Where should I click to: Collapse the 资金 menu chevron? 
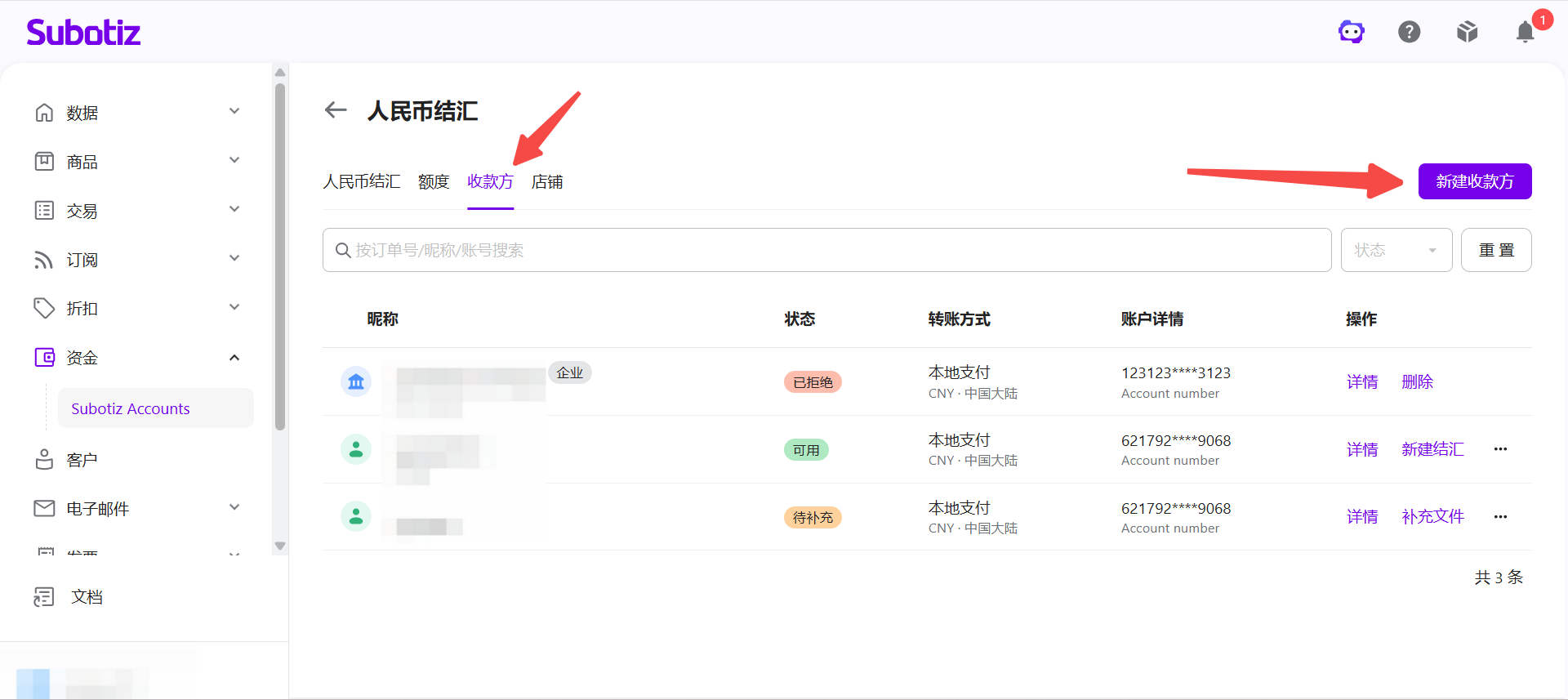[234, 358]
